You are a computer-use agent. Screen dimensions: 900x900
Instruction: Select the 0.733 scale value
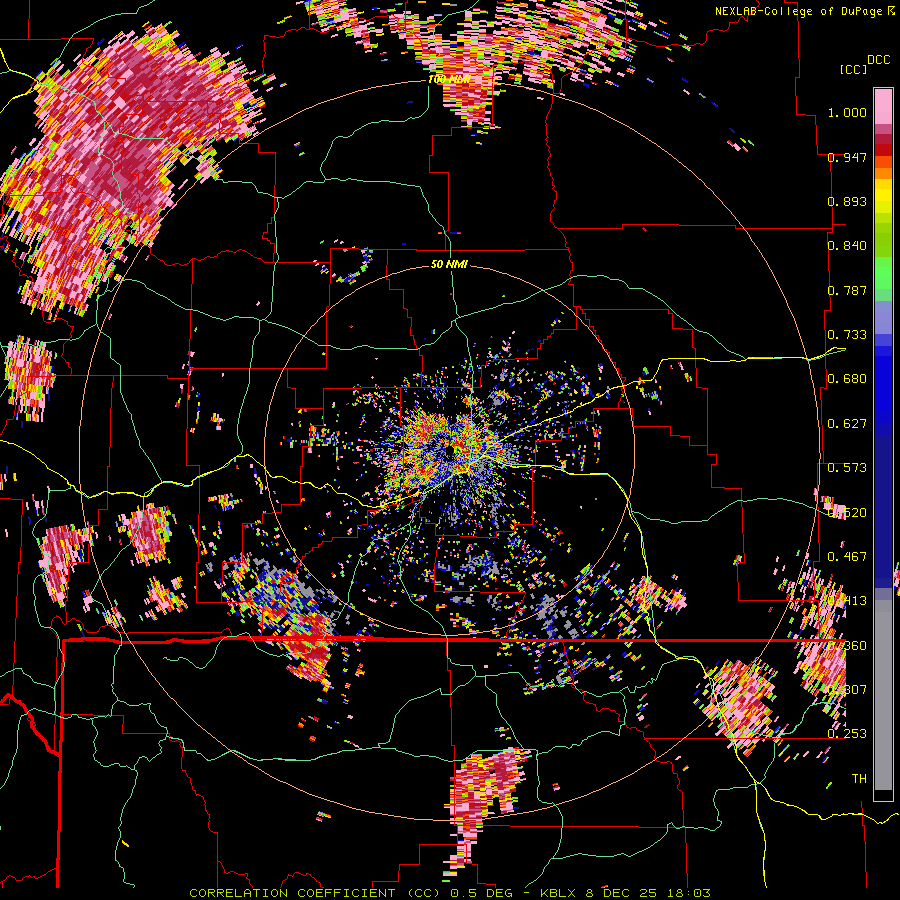847,335
